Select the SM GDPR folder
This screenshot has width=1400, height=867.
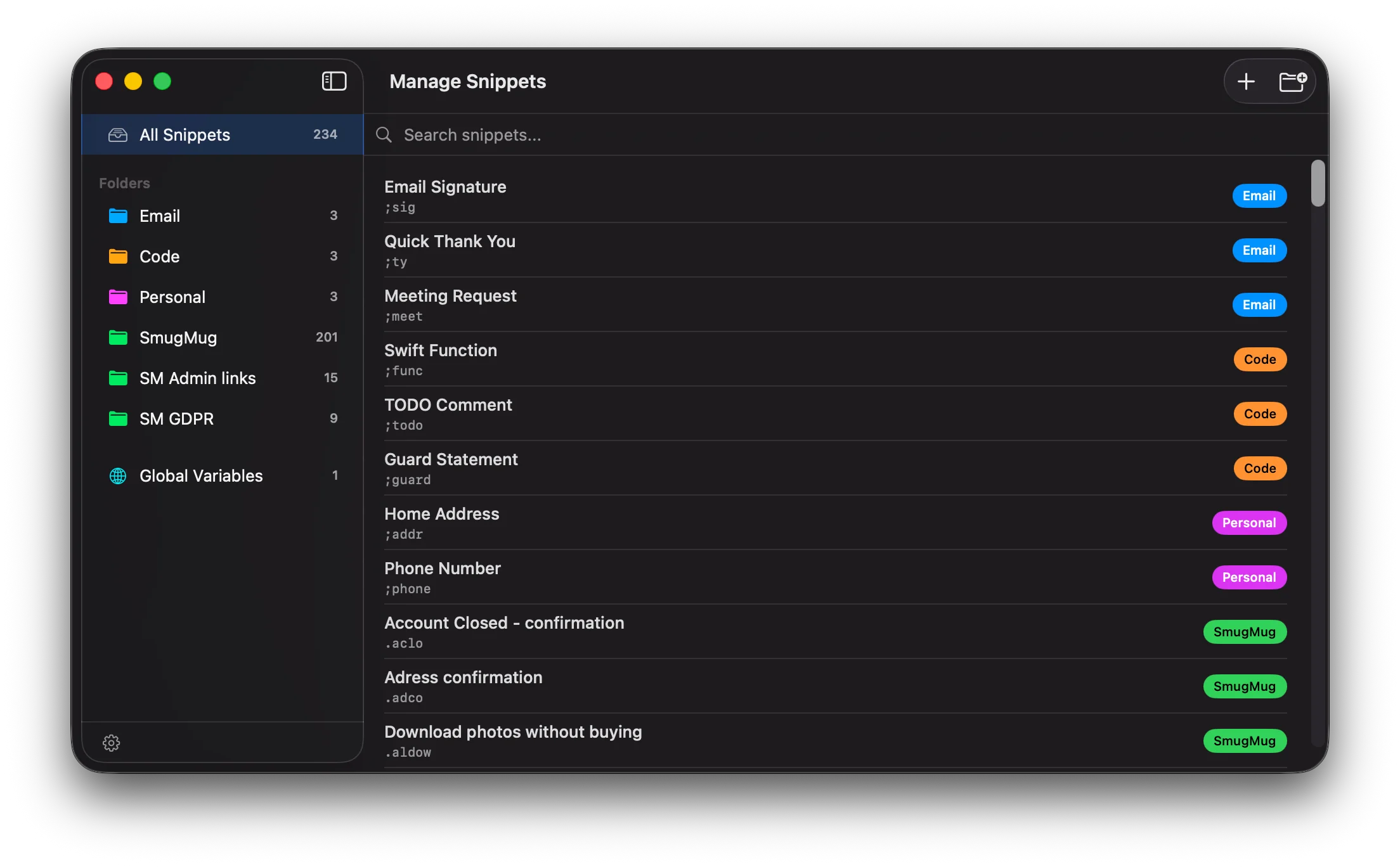coord(176,418)
